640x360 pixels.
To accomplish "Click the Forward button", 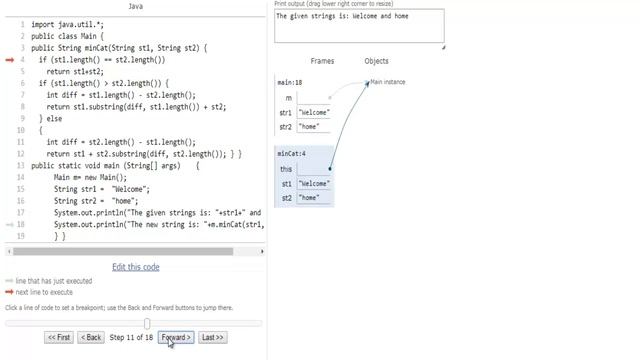I will (176, 337).
